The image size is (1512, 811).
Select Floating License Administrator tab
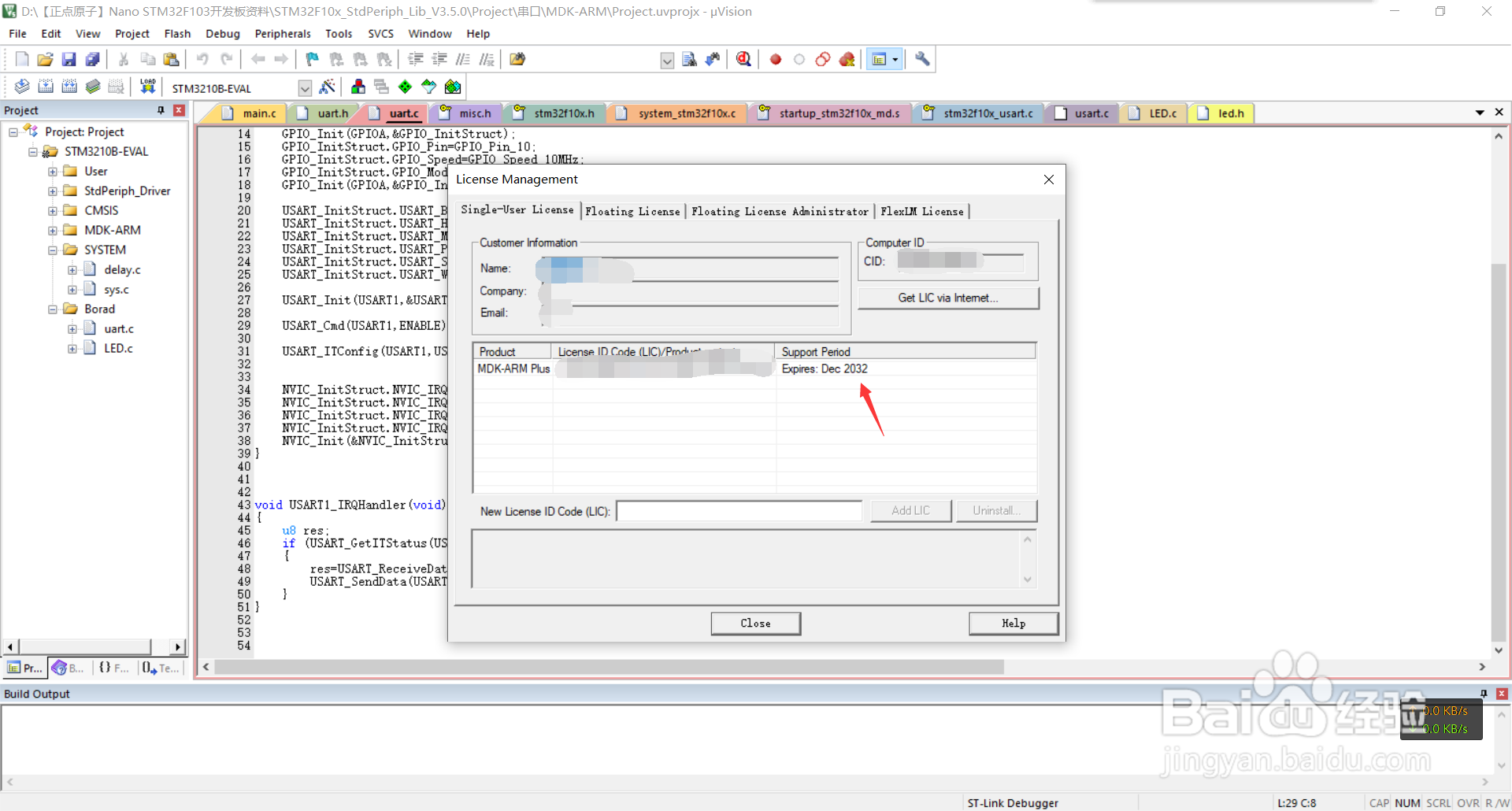click(780, 211)
